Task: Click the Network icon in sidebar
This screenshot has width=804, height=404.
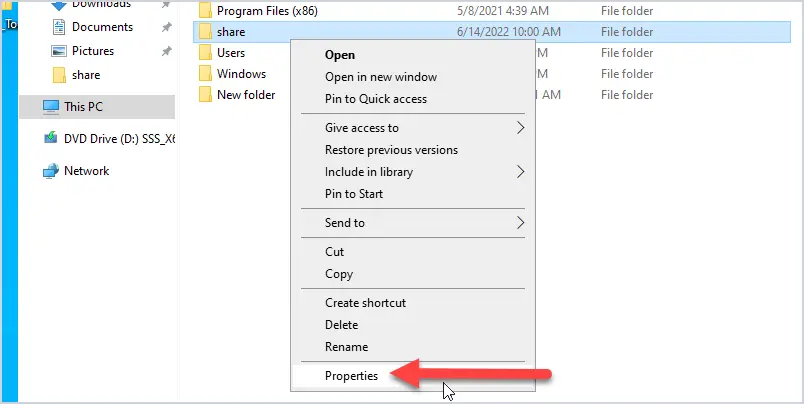Action: coord(51,171)
